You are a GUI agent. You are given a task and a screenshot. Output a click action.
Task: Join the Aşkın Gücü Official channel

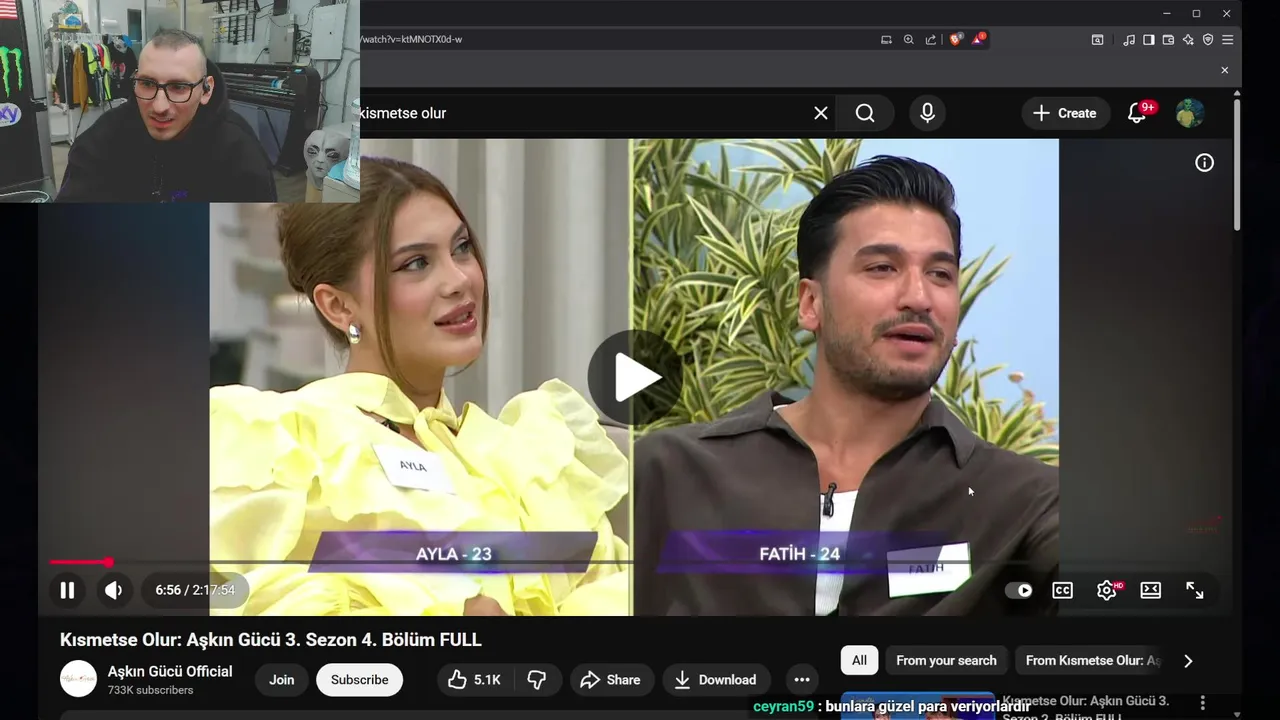click(x=281, y=680)
